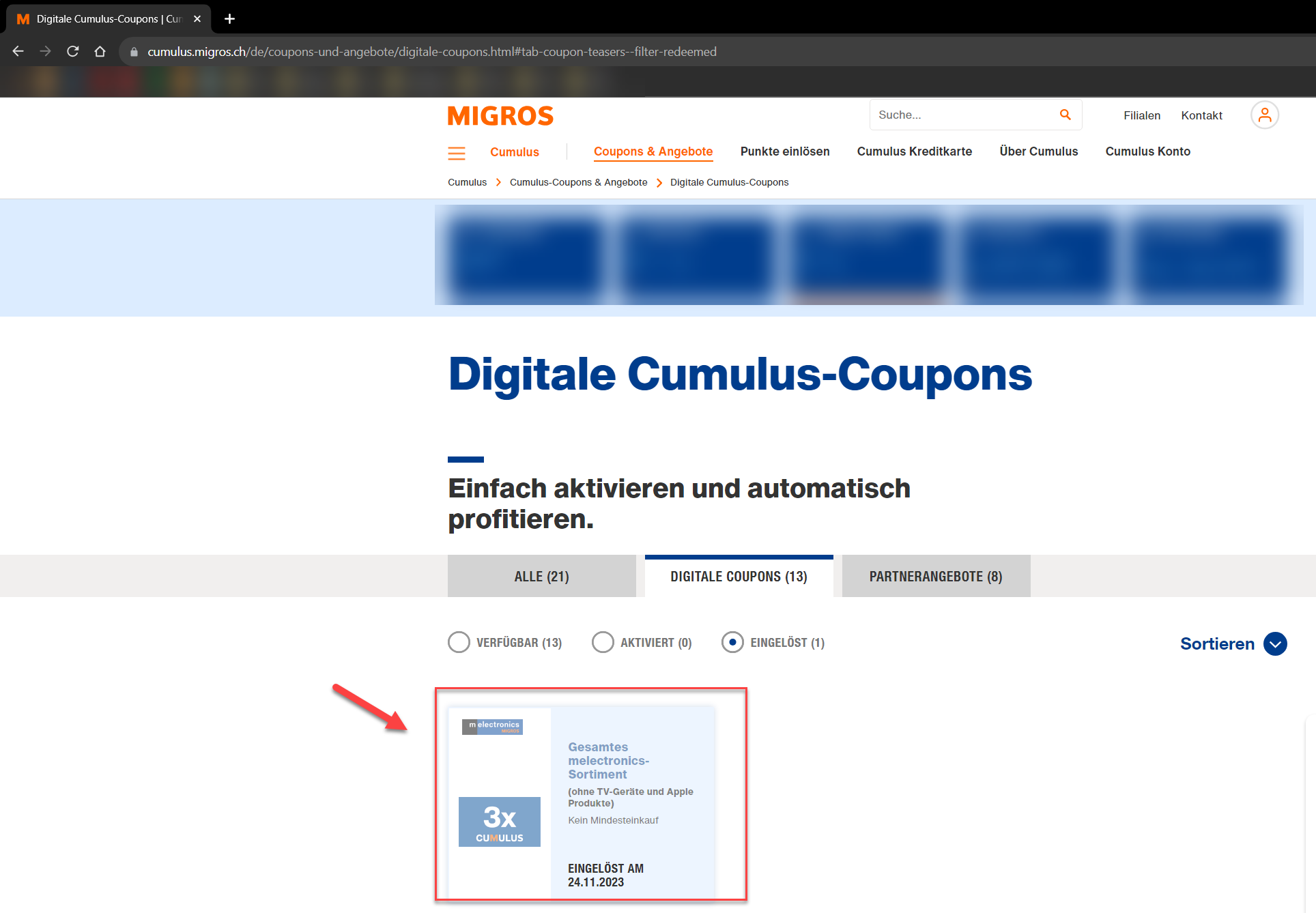Open the user account profile icon

pyautogui.click(x=1264, y=115)
